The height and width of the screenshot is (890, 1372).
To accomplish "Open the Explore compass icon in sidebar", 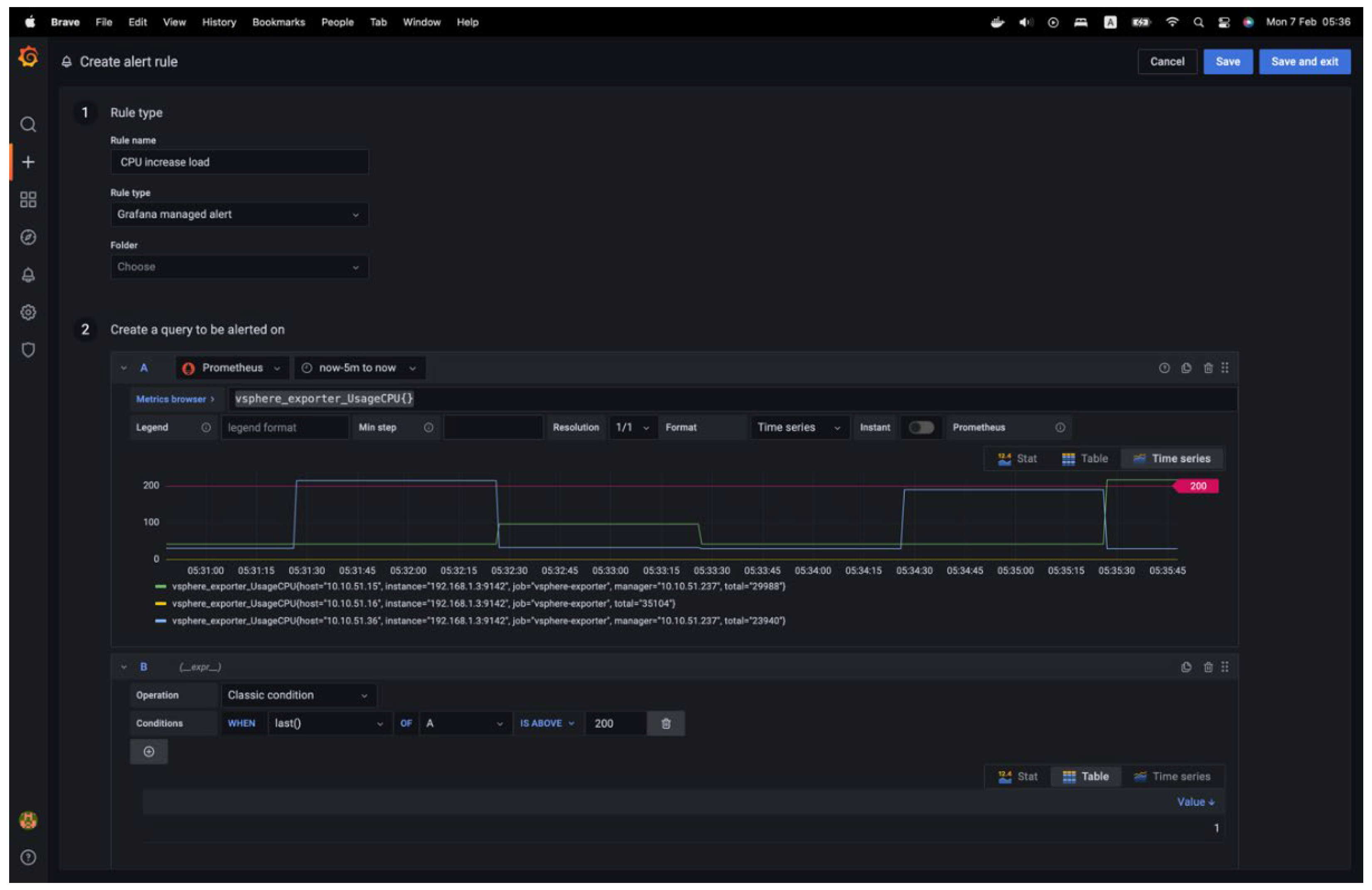I will point(28,237).
